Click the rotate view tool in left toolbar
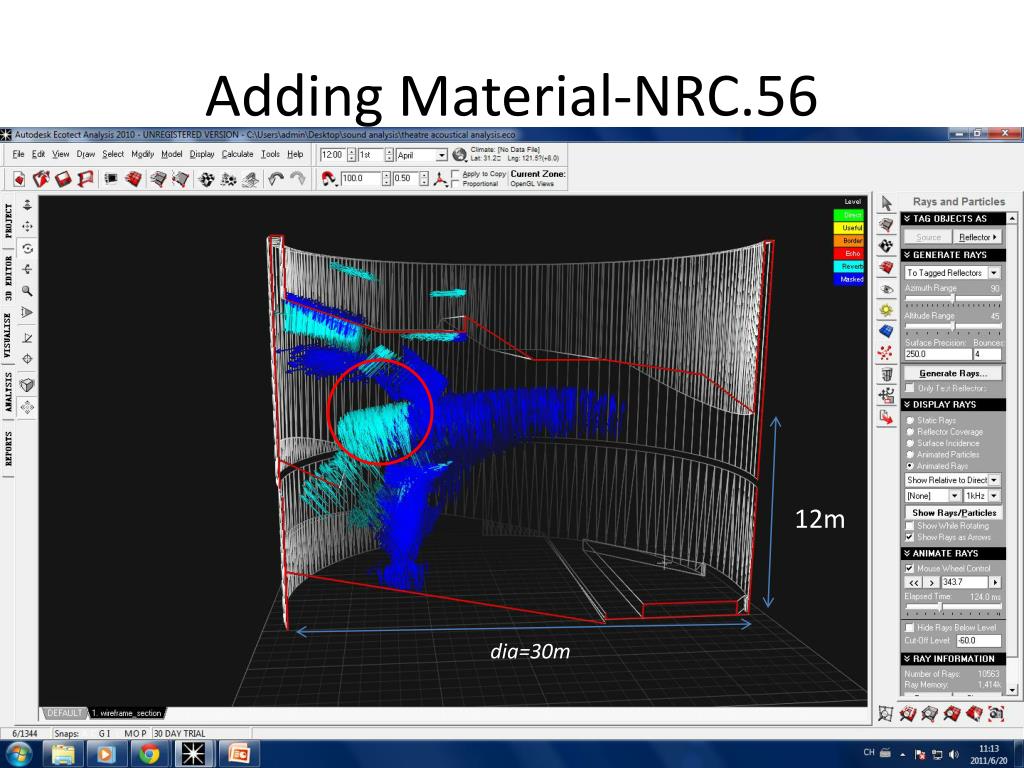 pyautogui.click(x=27, y=248)
